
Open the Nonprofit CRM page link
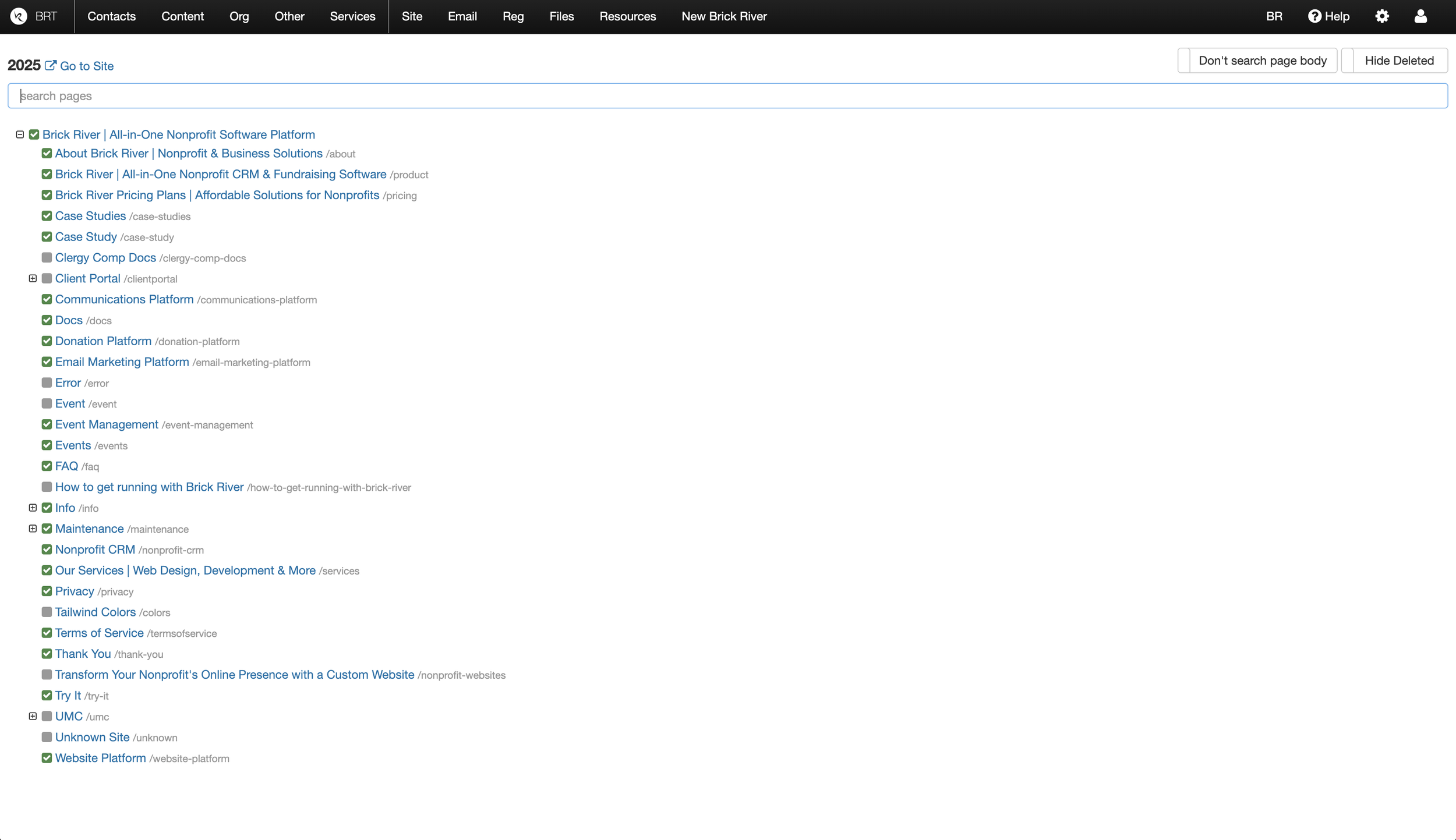click(95, 550)
